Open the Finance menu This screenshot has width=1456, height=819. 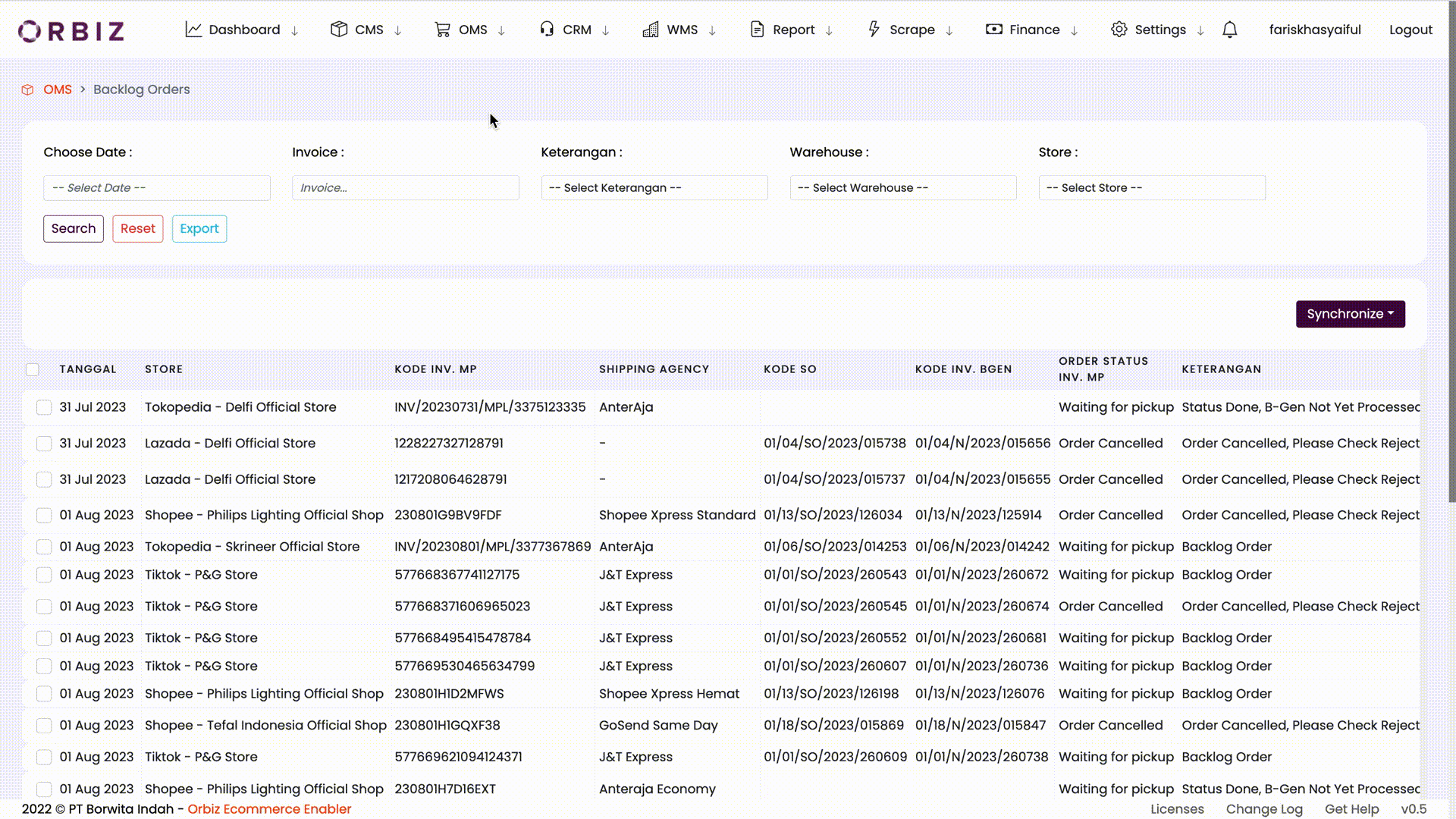point(1034,30)
